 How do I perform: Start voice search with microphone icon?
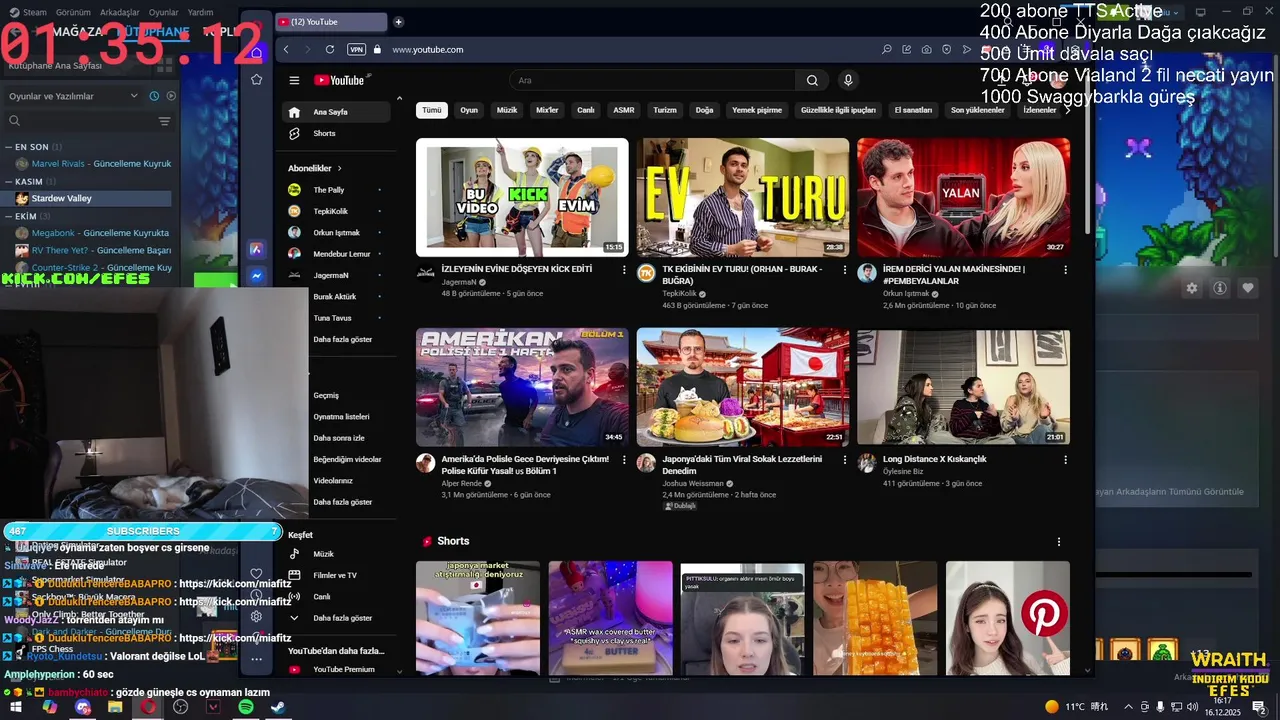(848, 80)
